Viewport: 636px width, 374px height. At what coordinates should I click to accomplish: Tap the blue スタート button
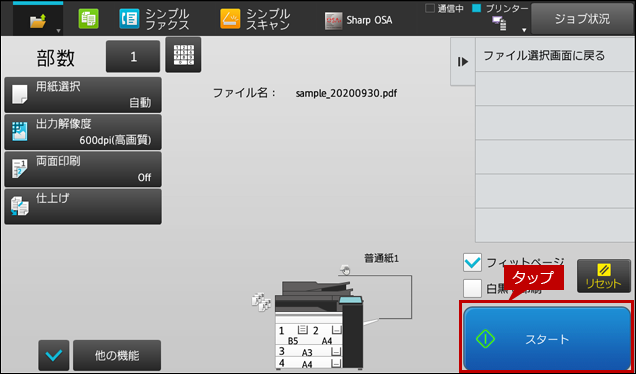point(547,339)
